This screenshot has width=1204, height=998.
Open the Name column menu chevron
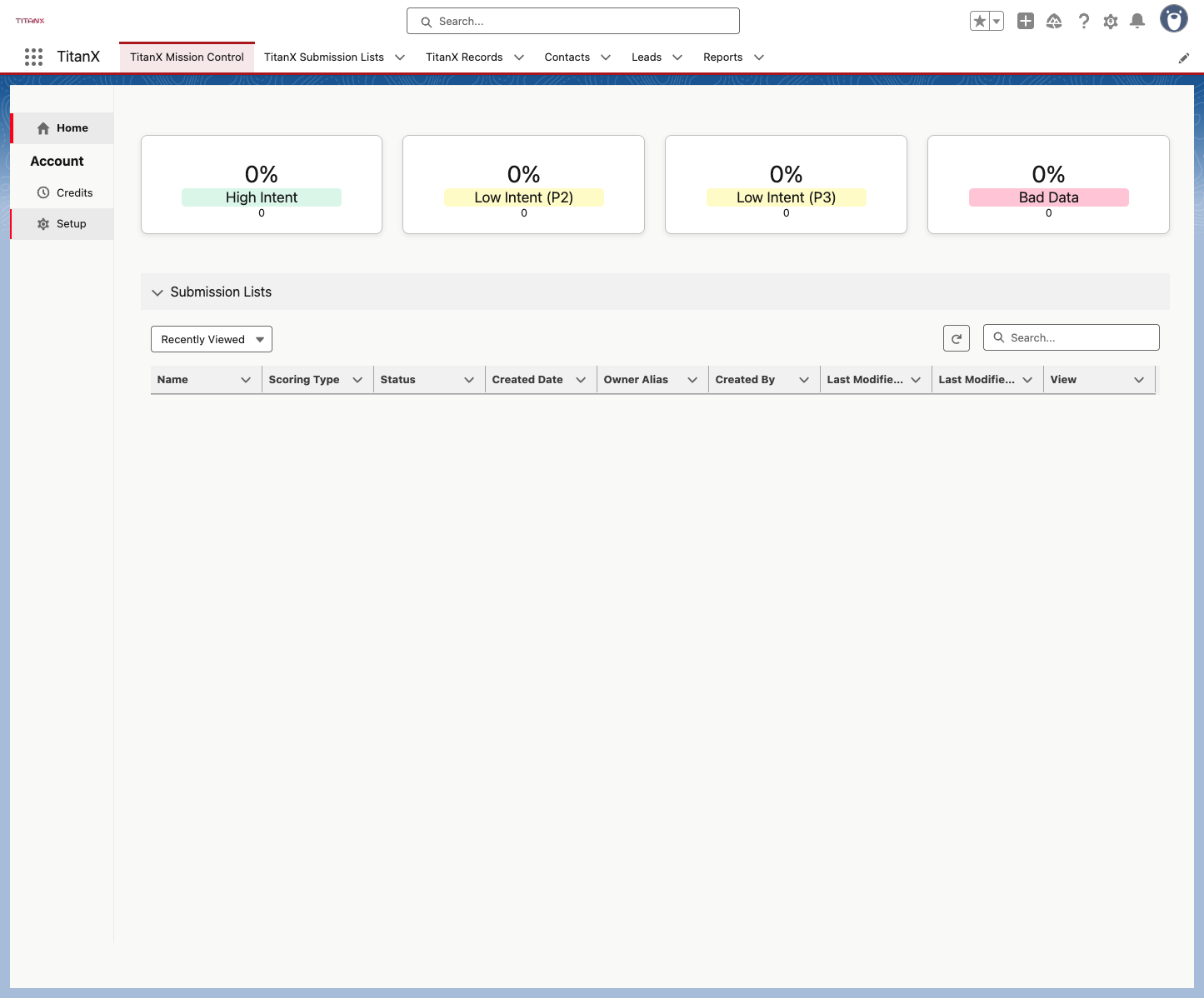pyautogui.click(x=246, y=380)
